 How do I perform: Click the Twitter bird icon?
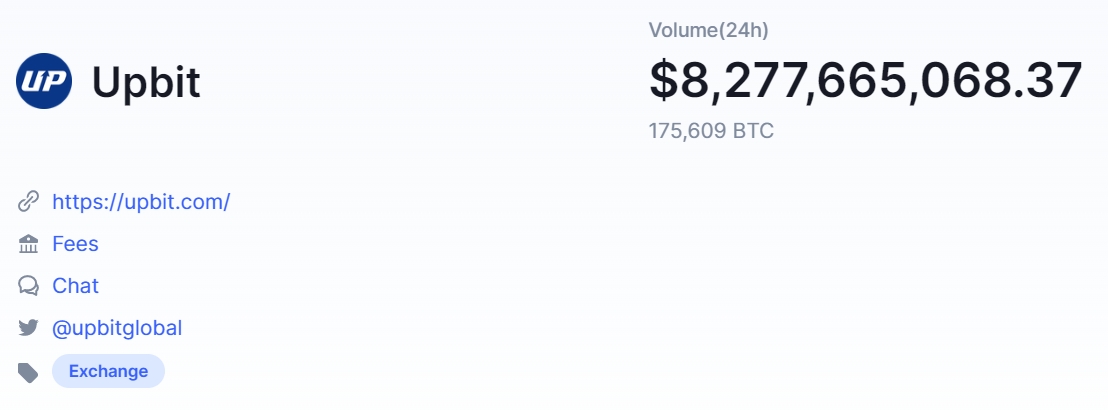point(28,328)
